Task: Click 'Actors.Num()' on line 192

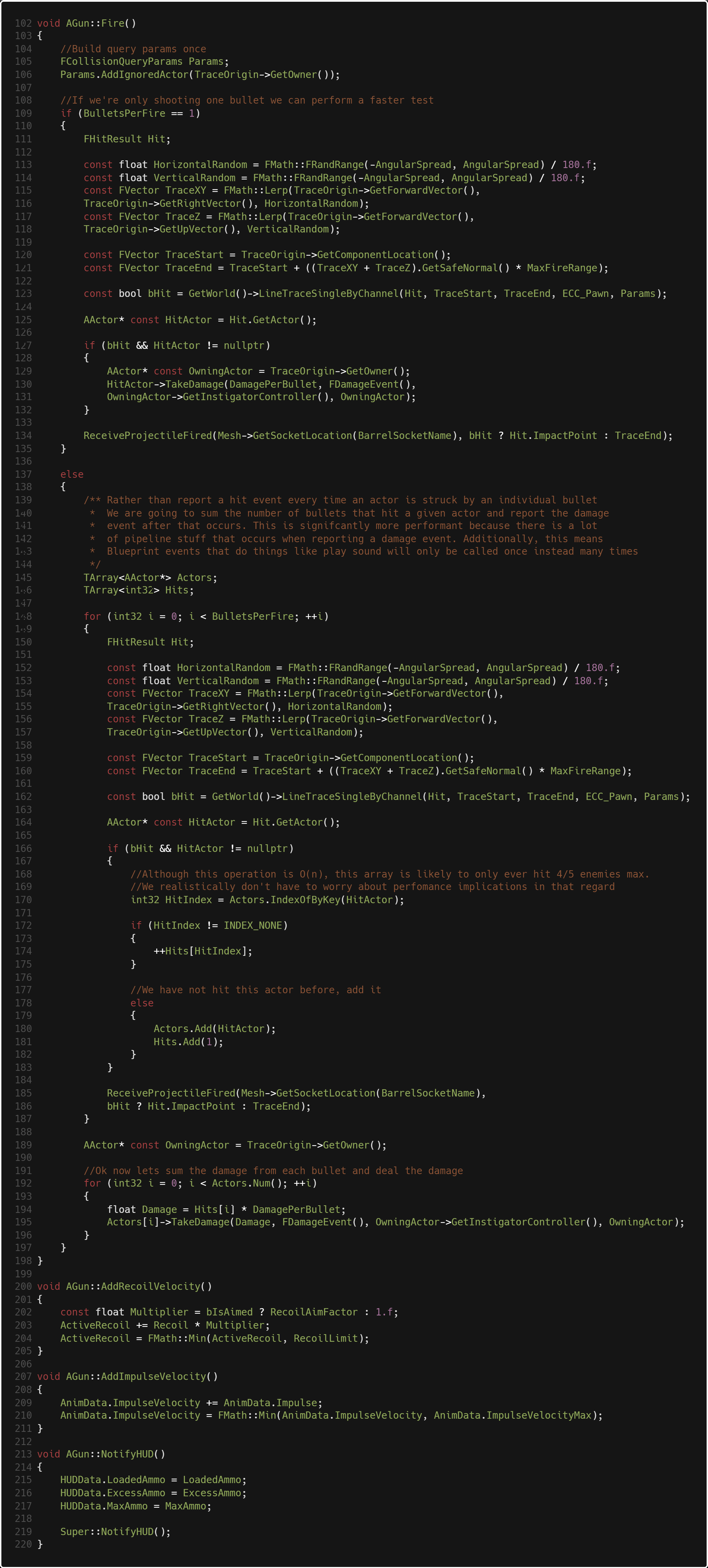Action: tap(247, 1183)
